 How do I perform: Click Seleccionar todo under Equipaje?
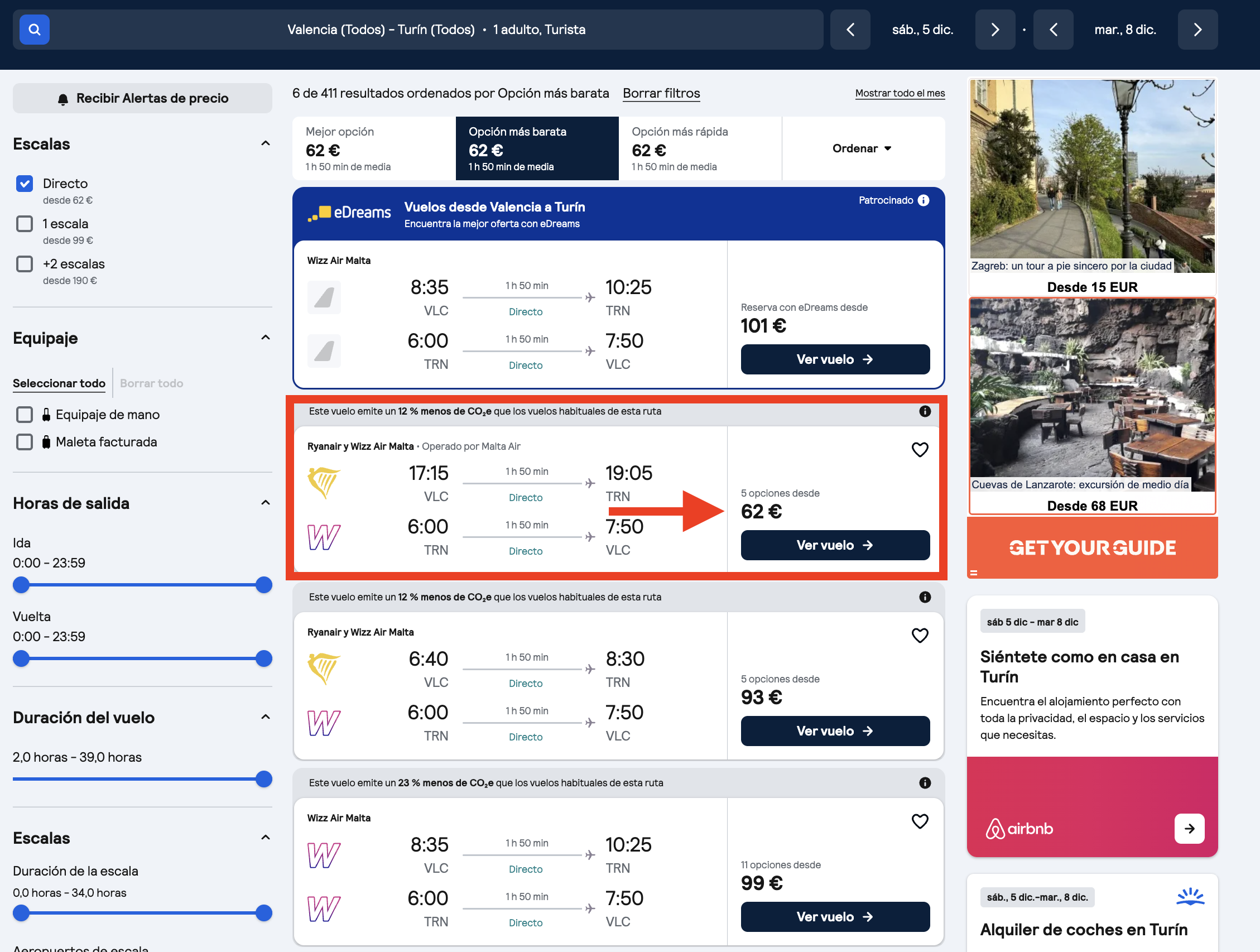[x=59, y=383]
